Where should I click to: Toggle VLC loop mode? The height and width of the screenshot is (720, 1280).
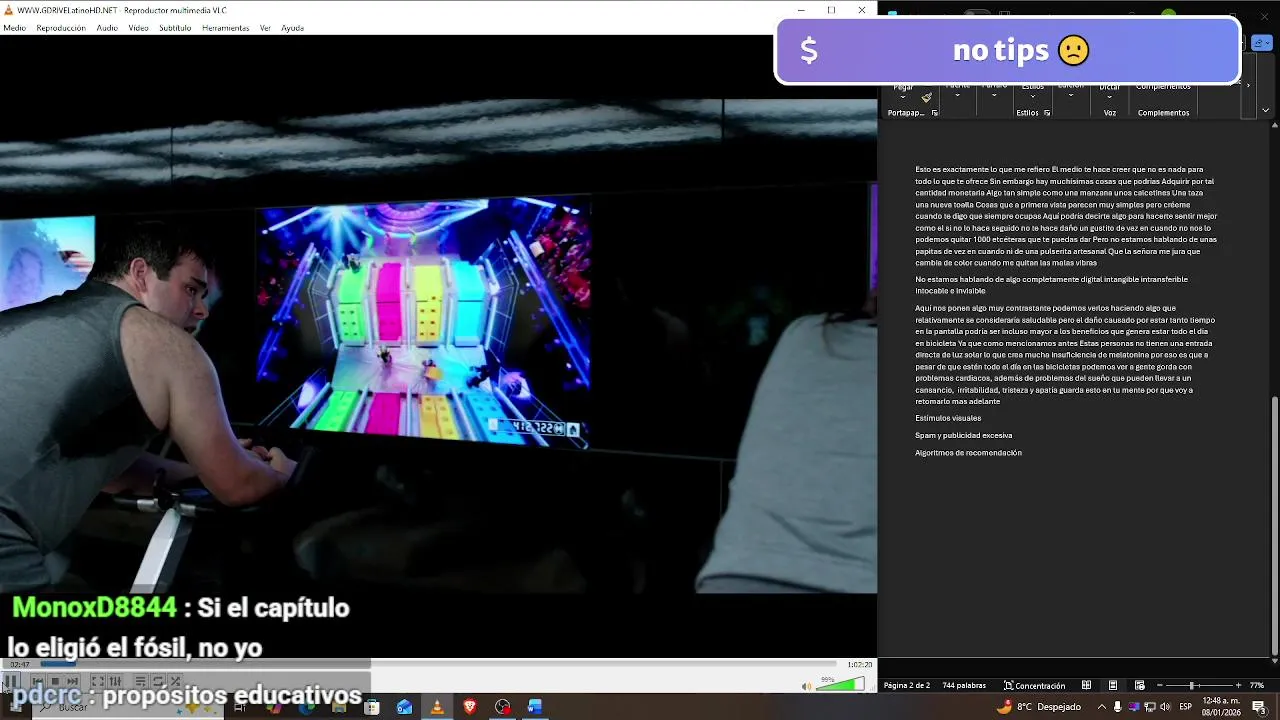(x=158, y=681)
